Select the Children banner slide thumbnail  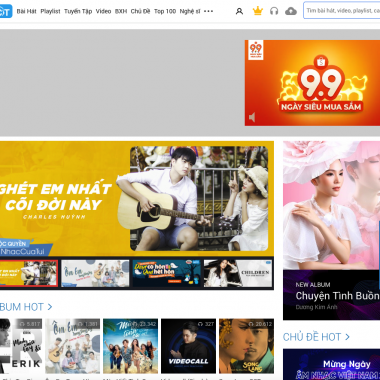238,273
